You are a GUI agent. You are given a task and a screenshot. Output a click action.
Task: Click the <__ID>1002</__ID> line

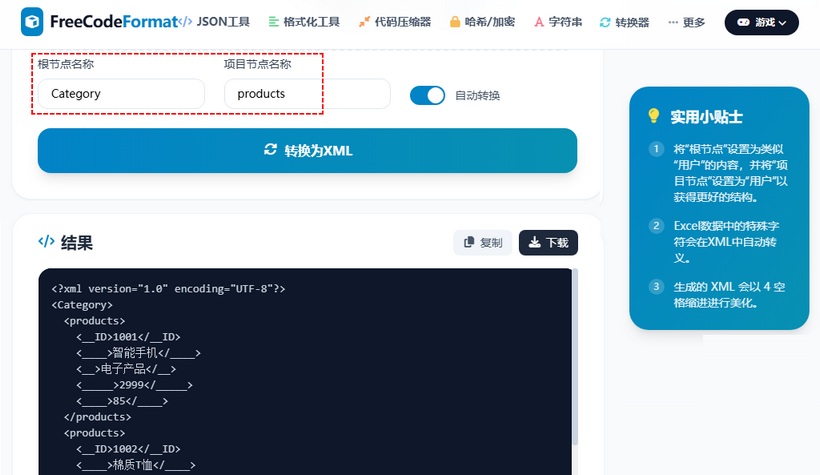(x=128, y=449)
